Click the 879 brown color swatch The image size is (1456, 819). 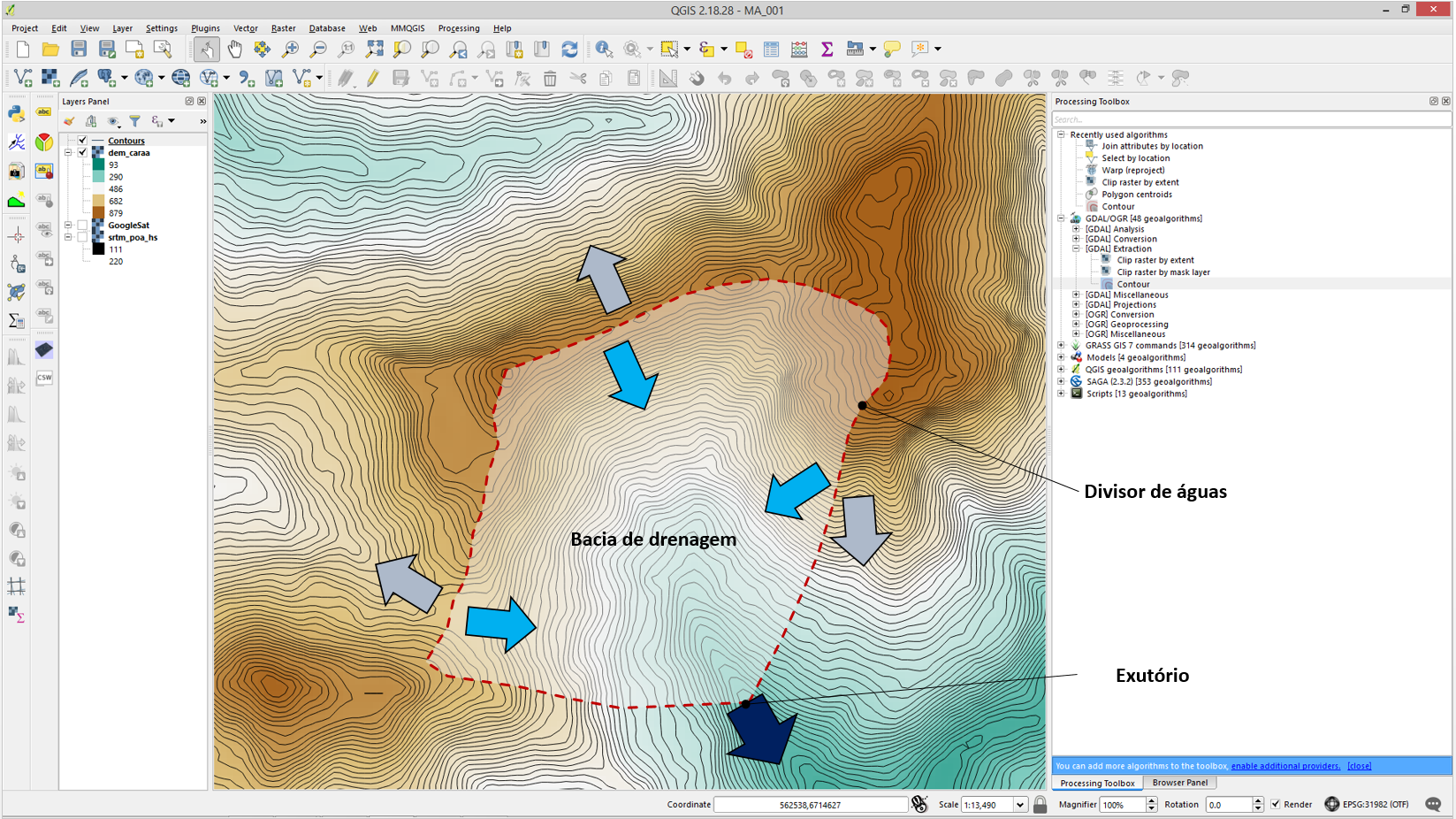(98, 213)
